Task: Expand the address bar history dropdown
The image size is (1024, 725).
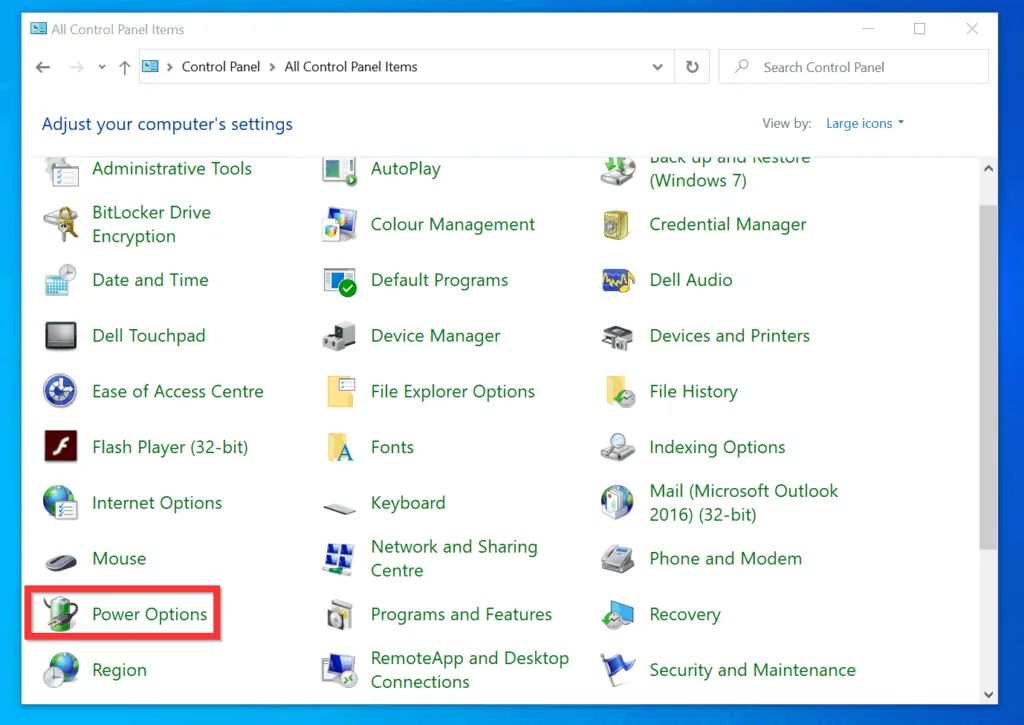Action: click(x=657, y=66)
